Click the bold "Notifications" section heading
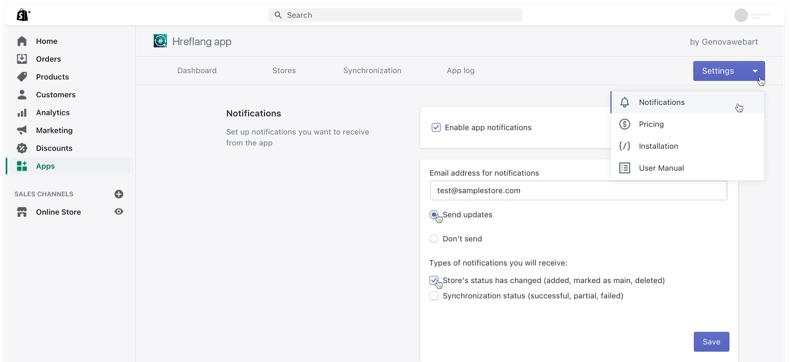This screenshot has width=790, height=362. click(x=253, y=113)
